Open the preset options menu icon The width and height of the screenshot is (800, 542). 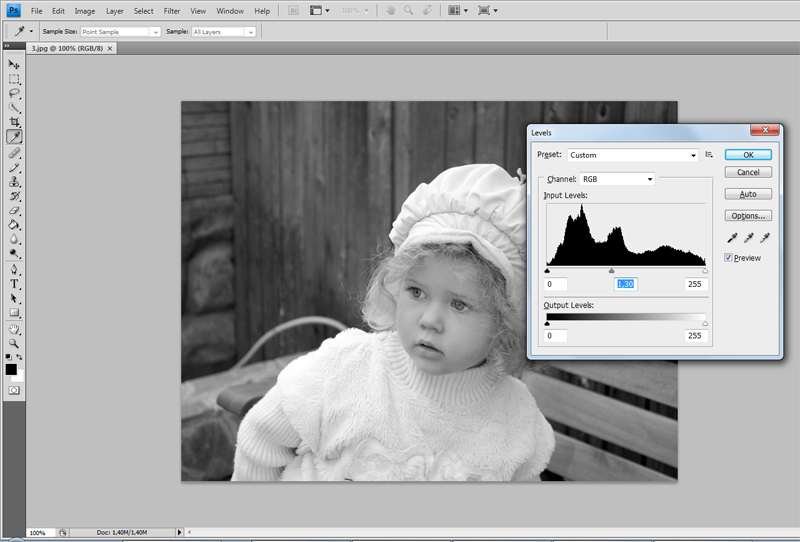(x=709, y=155)
